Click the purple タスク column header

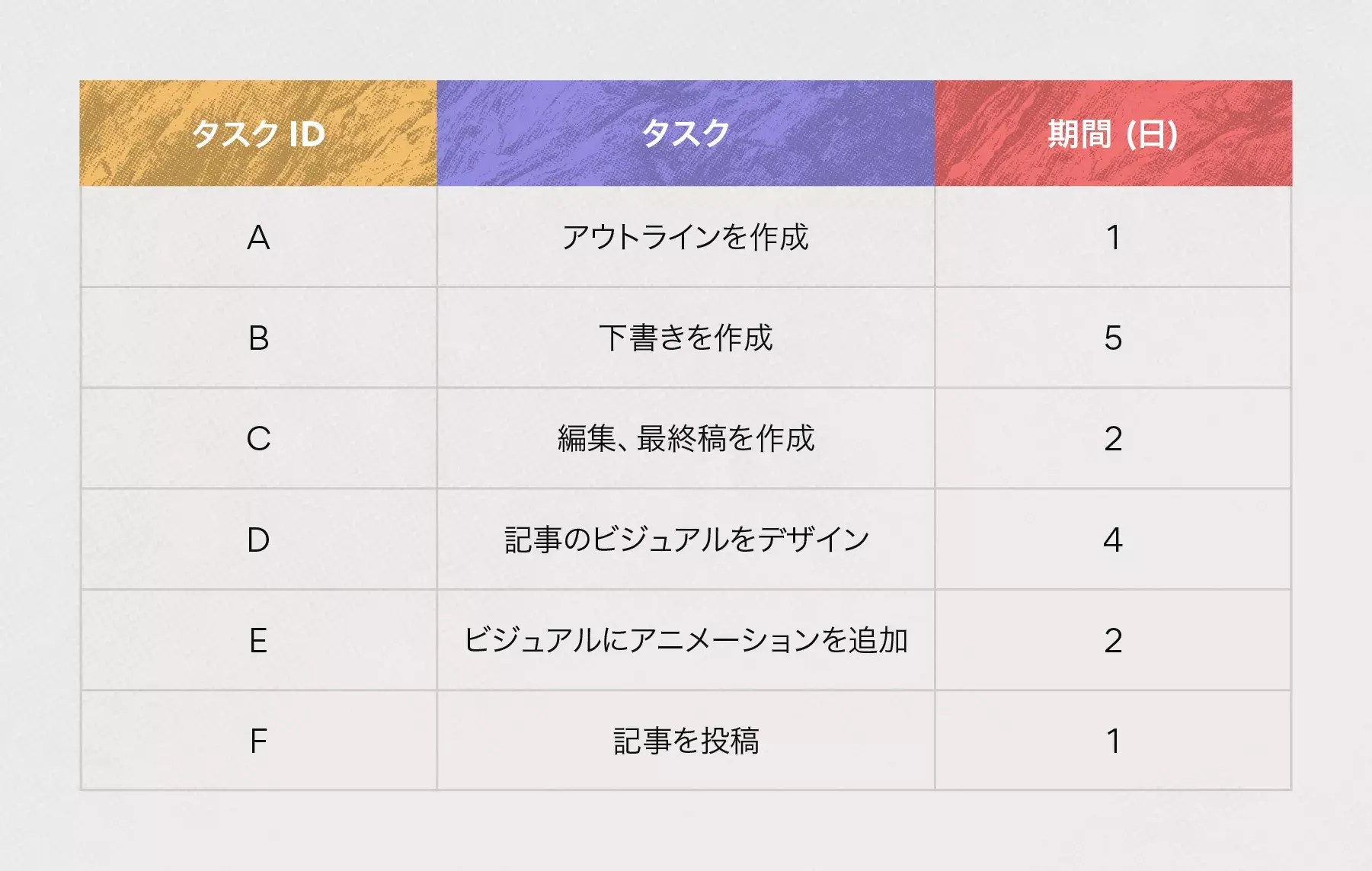(686, 133)
